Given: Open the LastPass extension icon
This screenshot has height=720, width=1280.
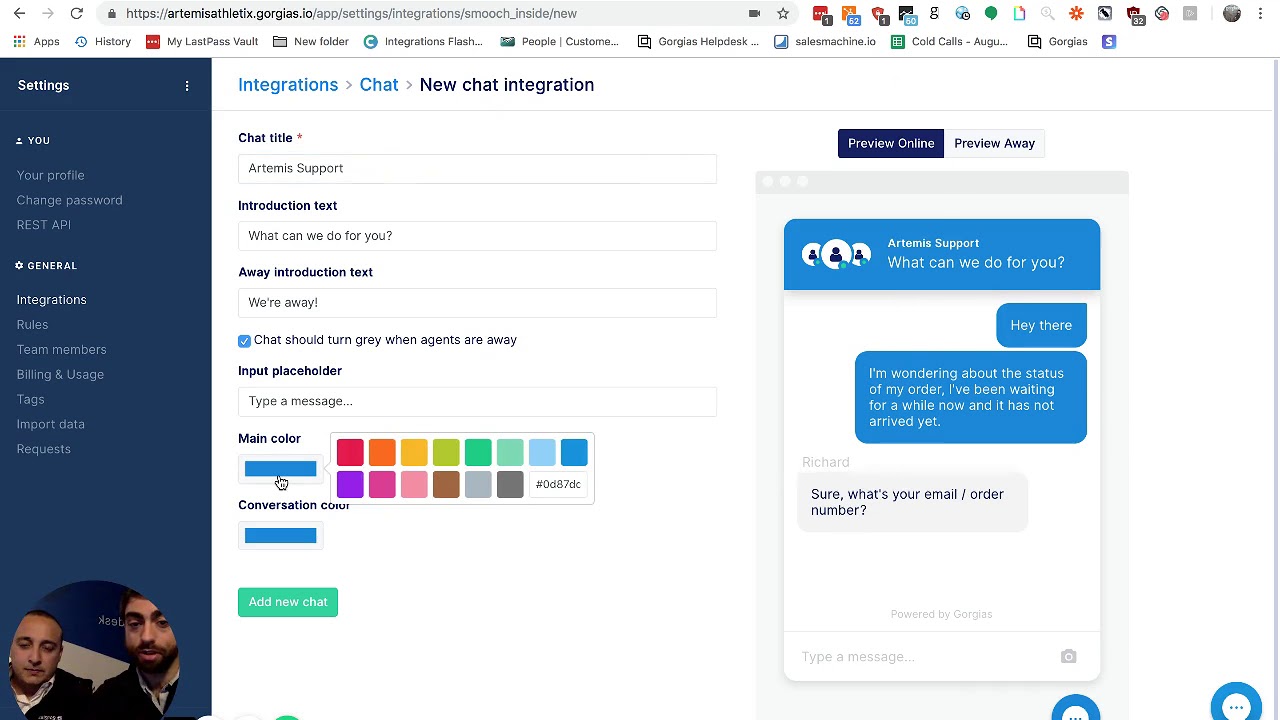Looking at the screenshot, I should 820,13.
